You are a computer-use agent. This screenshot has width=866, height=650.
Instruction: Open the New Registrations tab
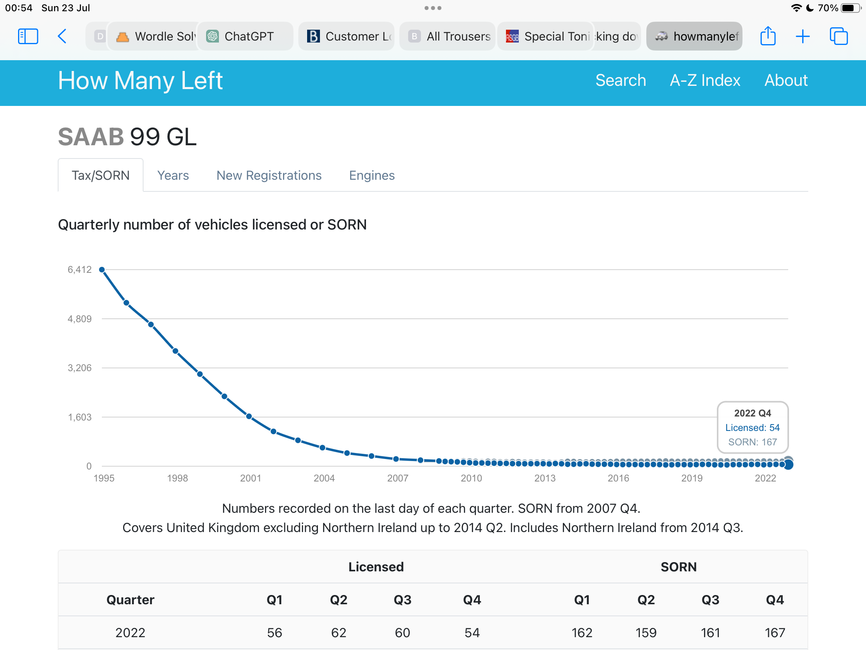(x=269, y=175)
